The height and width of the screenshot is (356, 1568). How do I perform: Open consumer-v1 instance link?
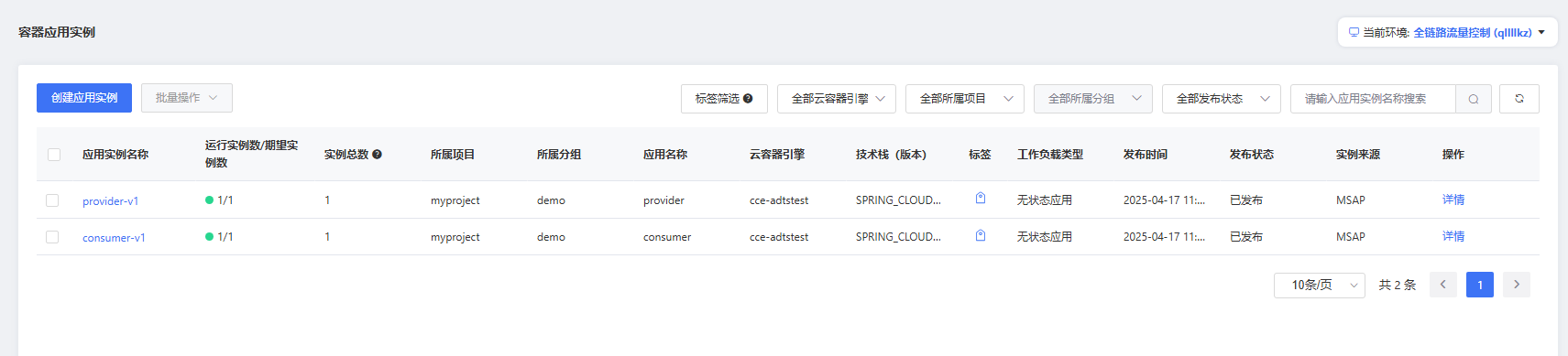(x=114, y=238)
